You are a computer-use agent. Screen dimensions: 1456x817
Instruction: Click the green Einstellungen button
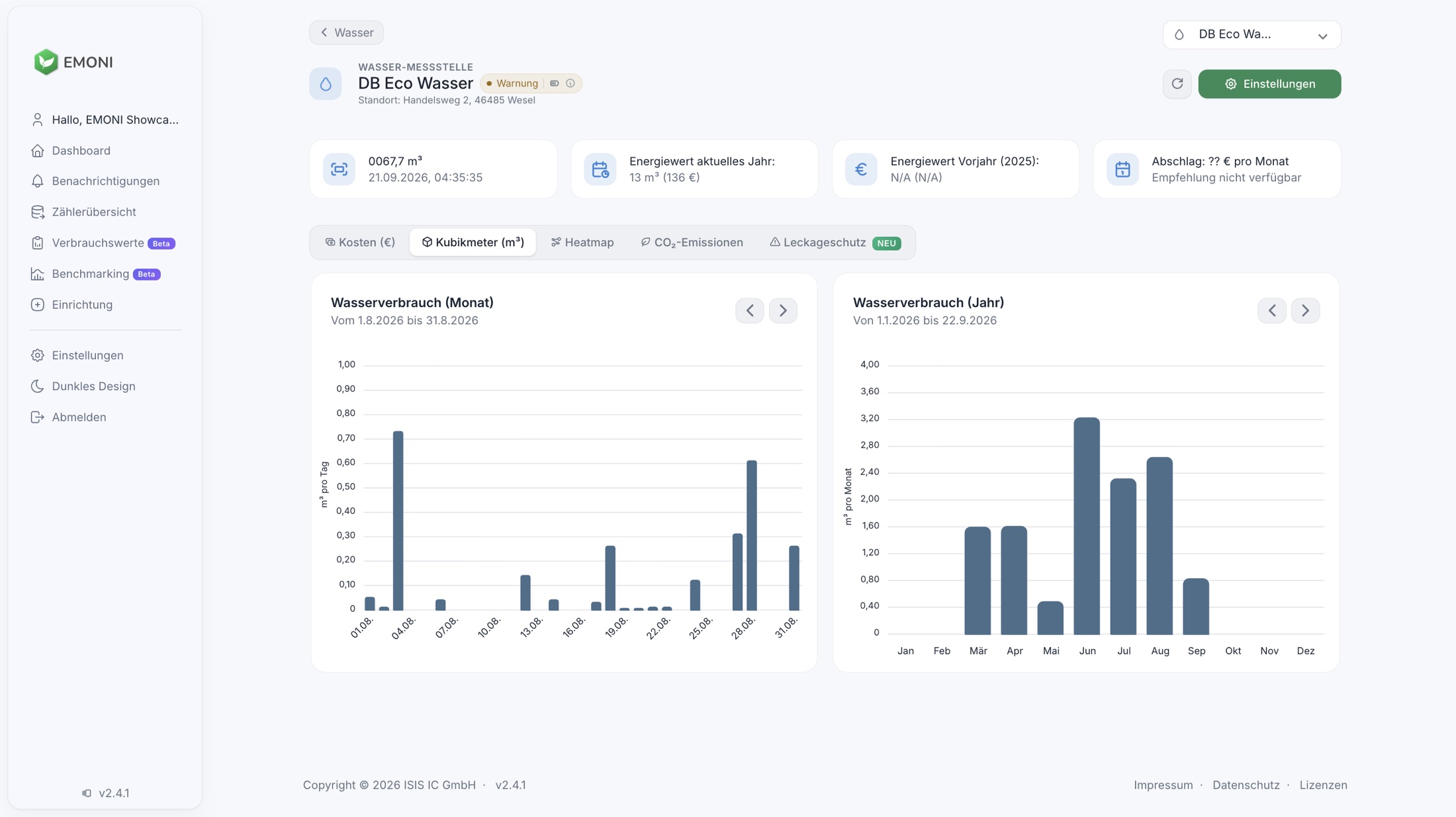coord(1269,84)
